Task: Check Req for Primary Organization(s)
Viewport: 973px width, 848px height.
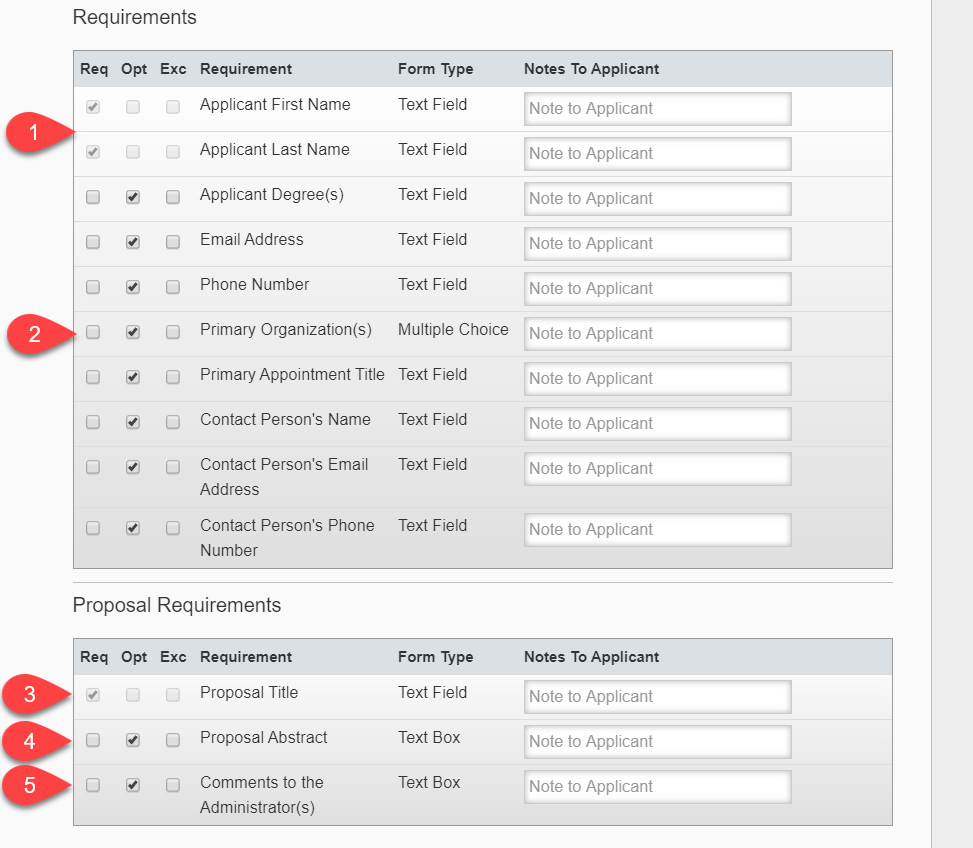Action: [93, 332]
